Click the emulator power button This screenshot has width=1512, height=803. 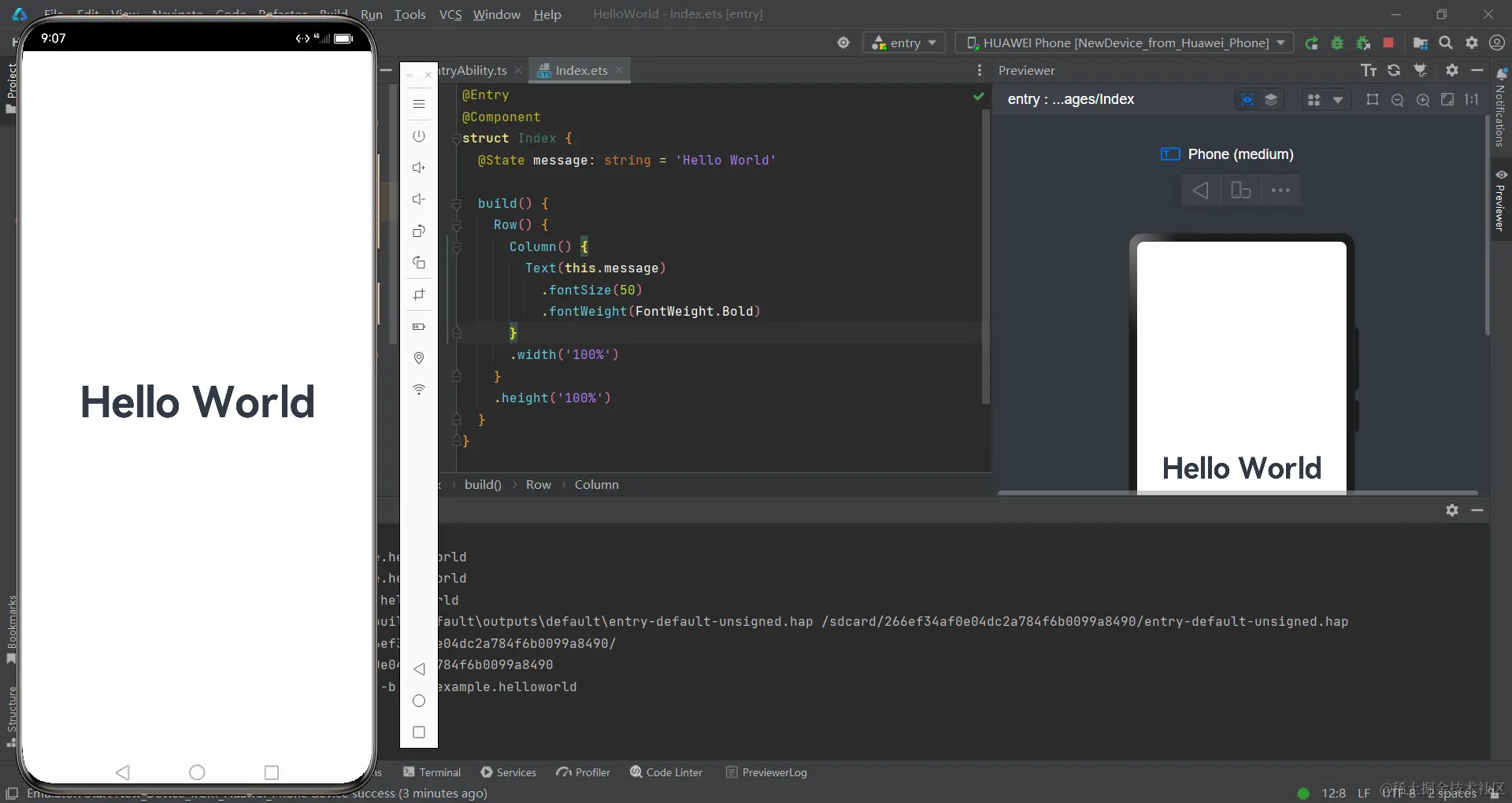coord(419,136)
